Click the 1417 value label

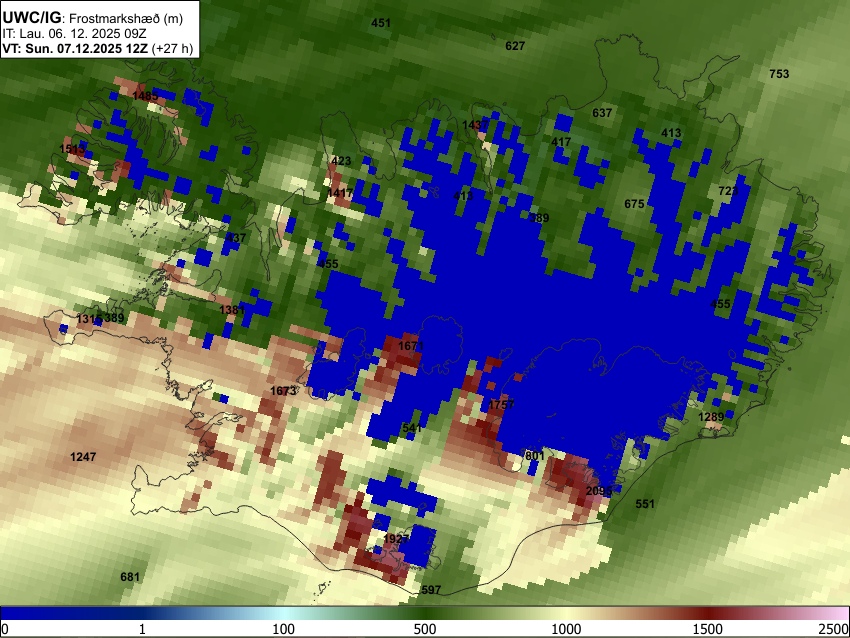[x=340, y=192]
